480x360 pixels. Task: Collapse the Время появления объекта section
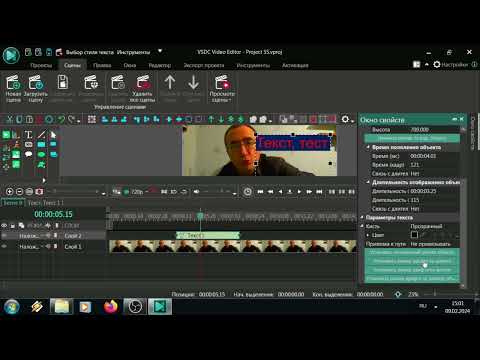coord(368,147)
